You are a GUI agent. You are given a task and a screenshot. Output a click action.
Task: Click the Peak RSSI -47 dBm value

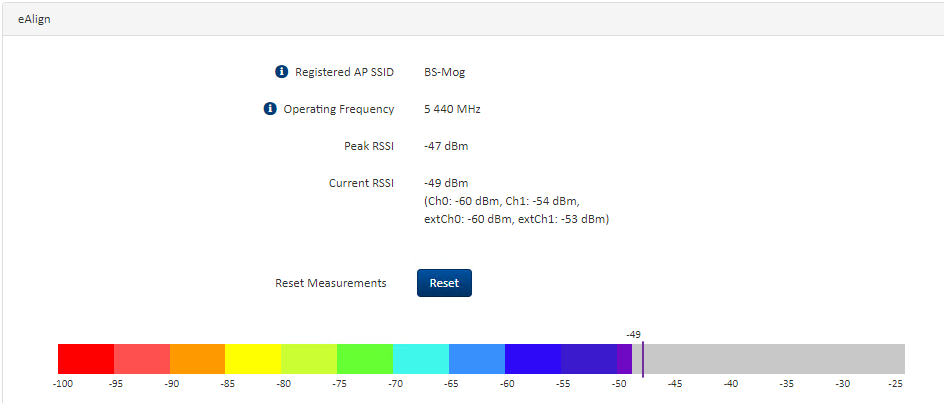tap(446, 146)
